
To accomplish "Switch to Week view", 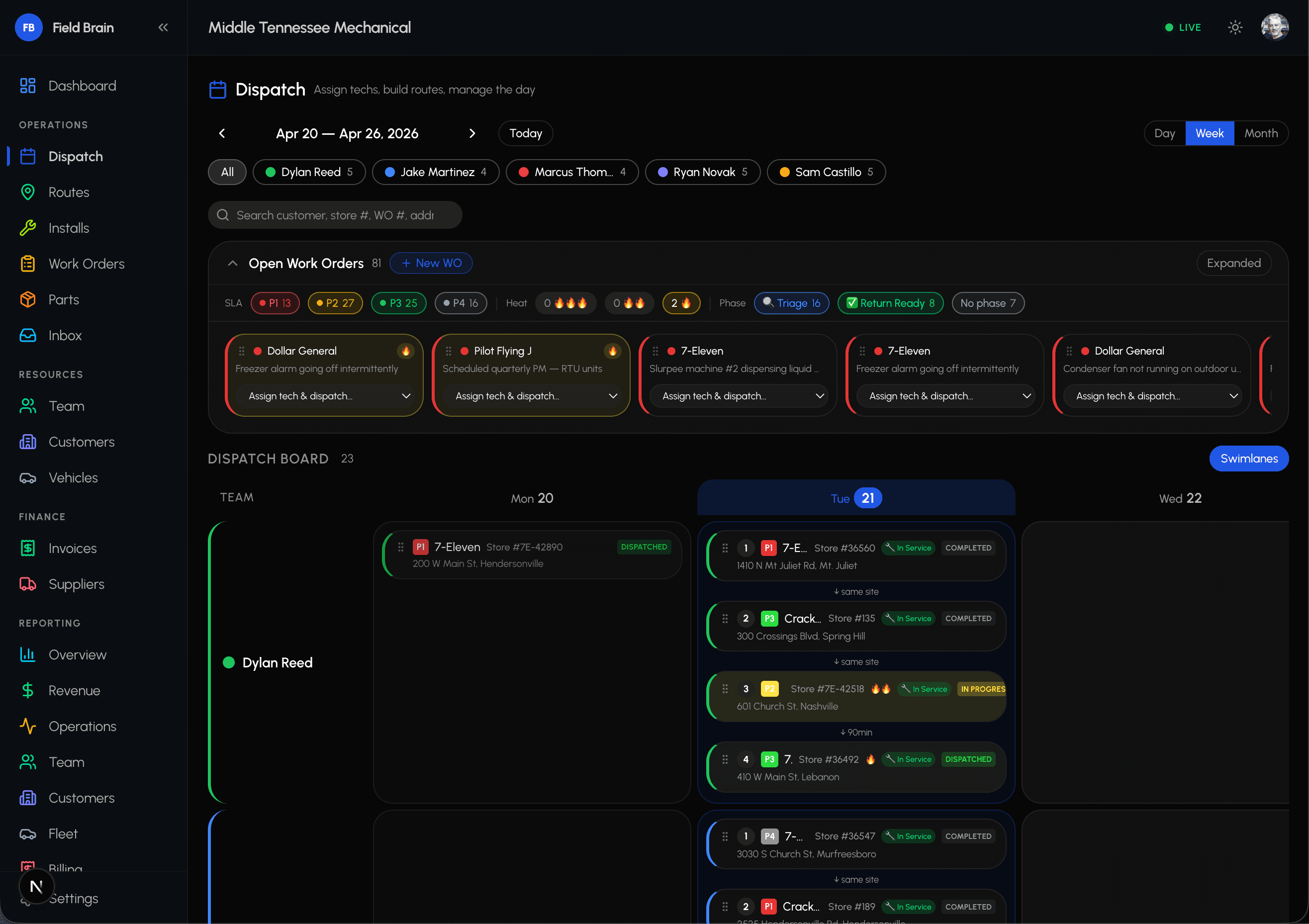I will 1210,133.
